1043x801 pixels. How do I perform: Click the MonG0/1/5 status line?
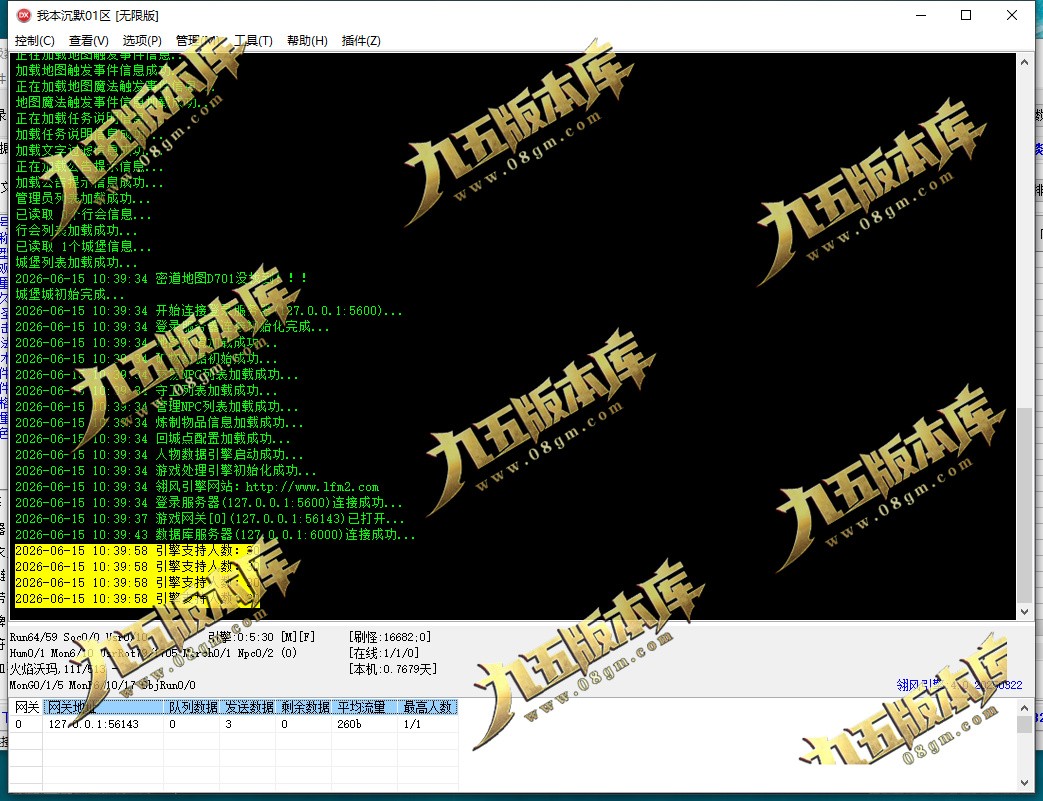coord(102,685)
